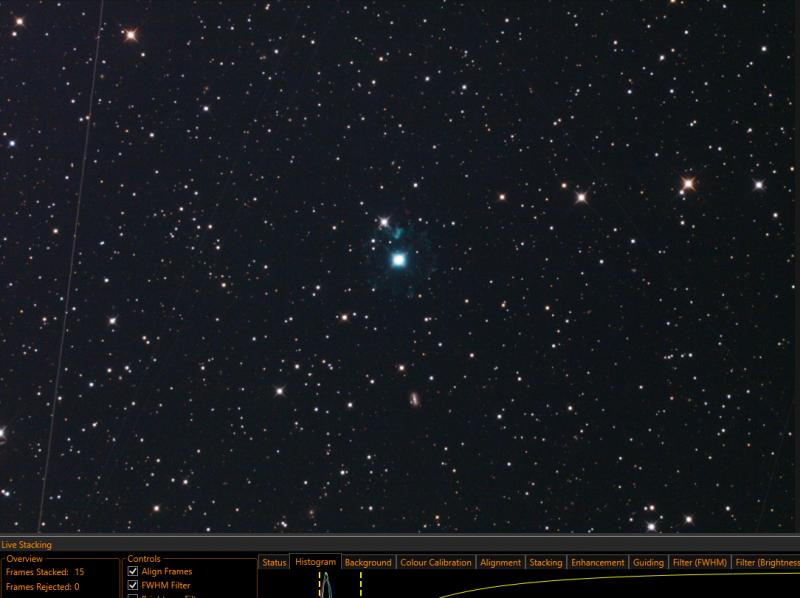This screenshot has height=598, width=800.
Task: Click the Controls group label
Action: [x=144, y=559]
